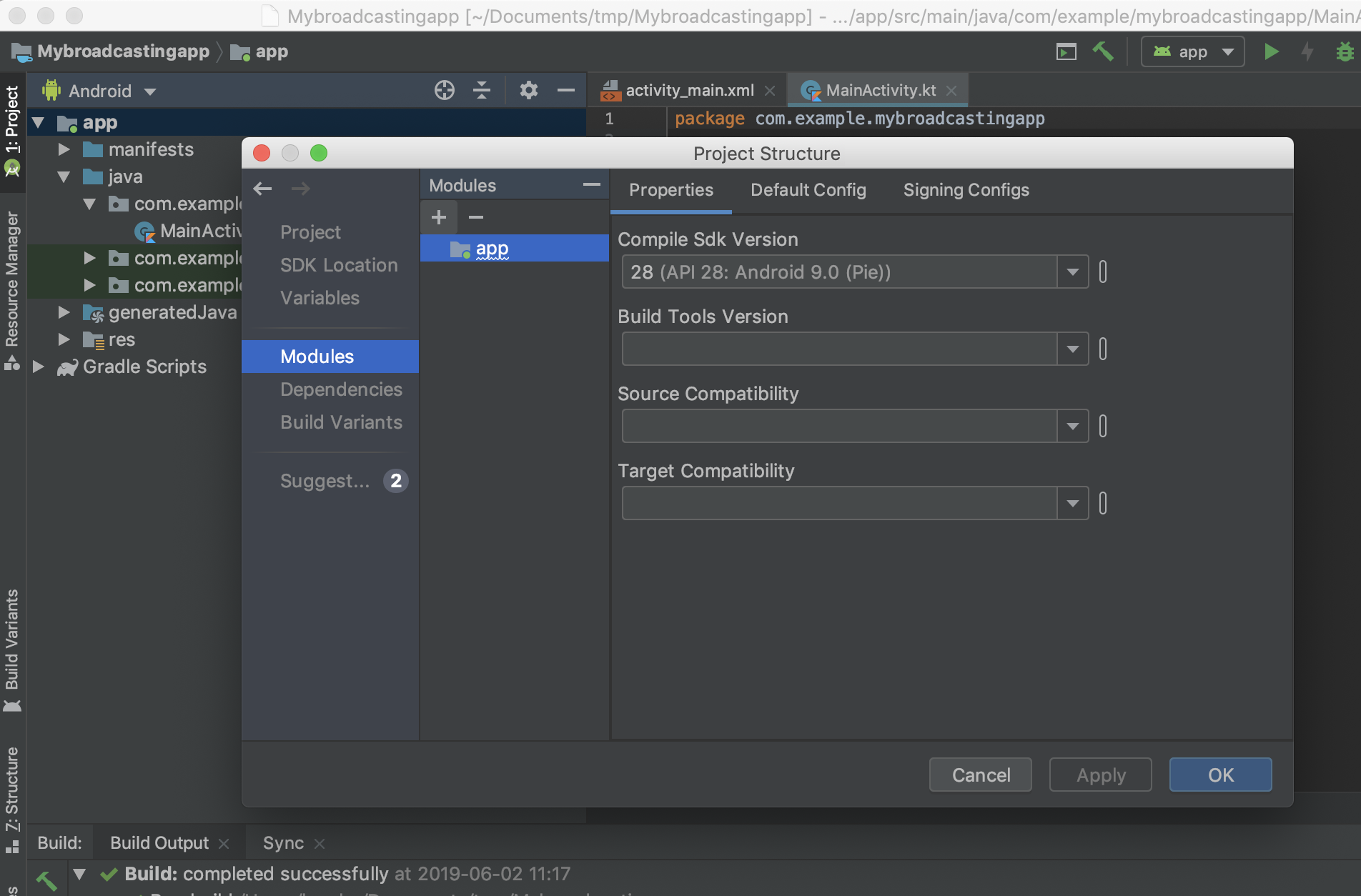Add a new module with plus icon
The height and width of the screenshot is (896, 1361).
(439, 217)
